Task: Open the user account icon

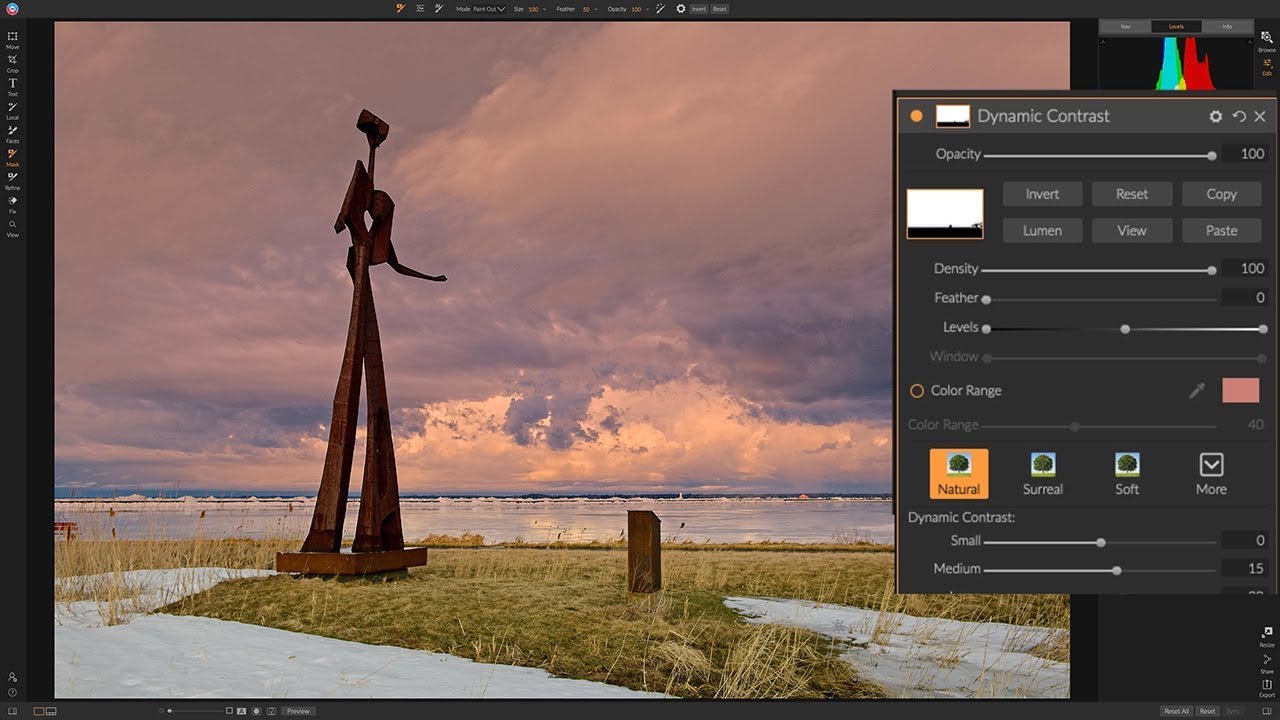Action: tap(12, 677)
